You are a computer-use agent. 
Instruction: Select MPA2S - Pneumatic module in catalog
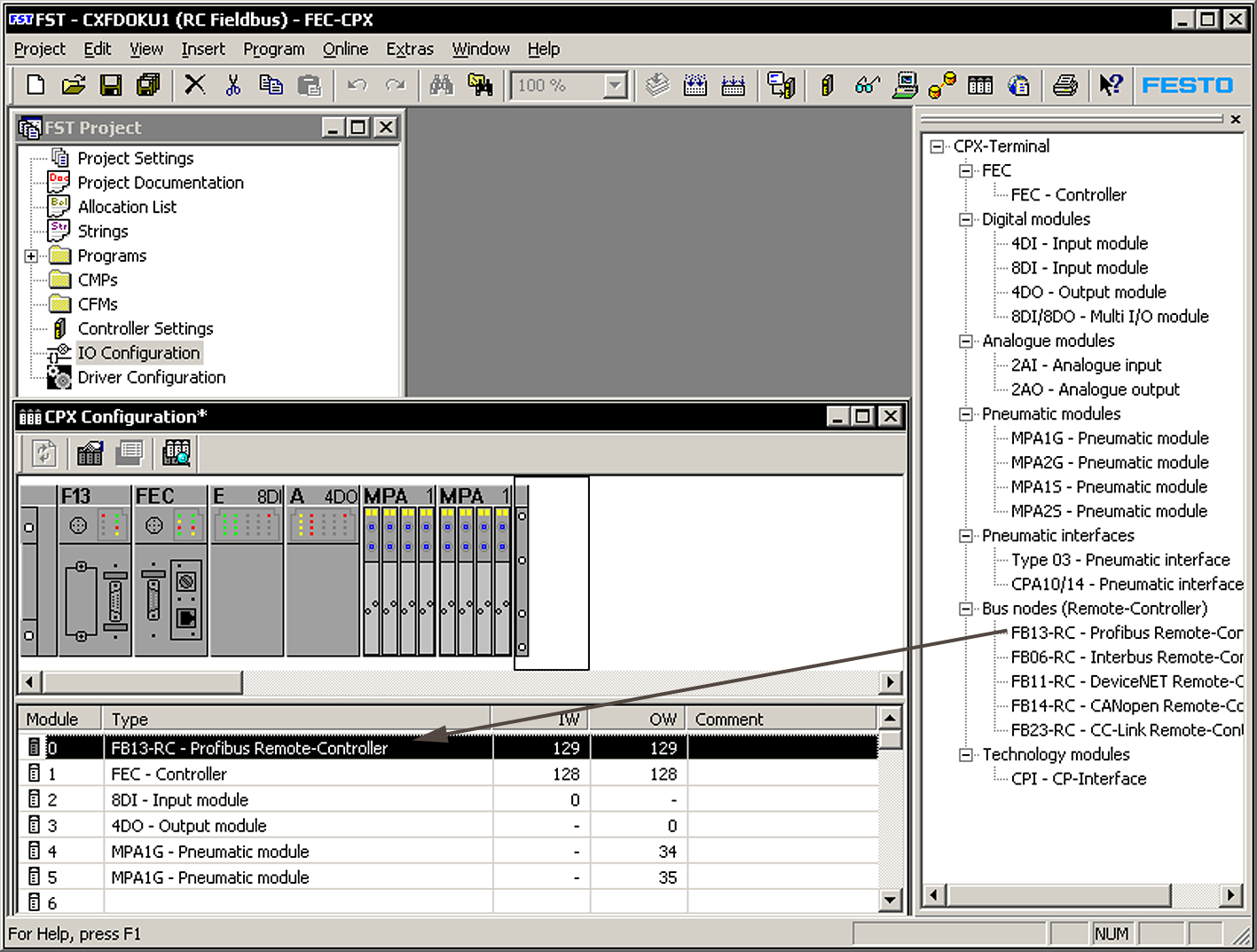(x=1109, y=511)
